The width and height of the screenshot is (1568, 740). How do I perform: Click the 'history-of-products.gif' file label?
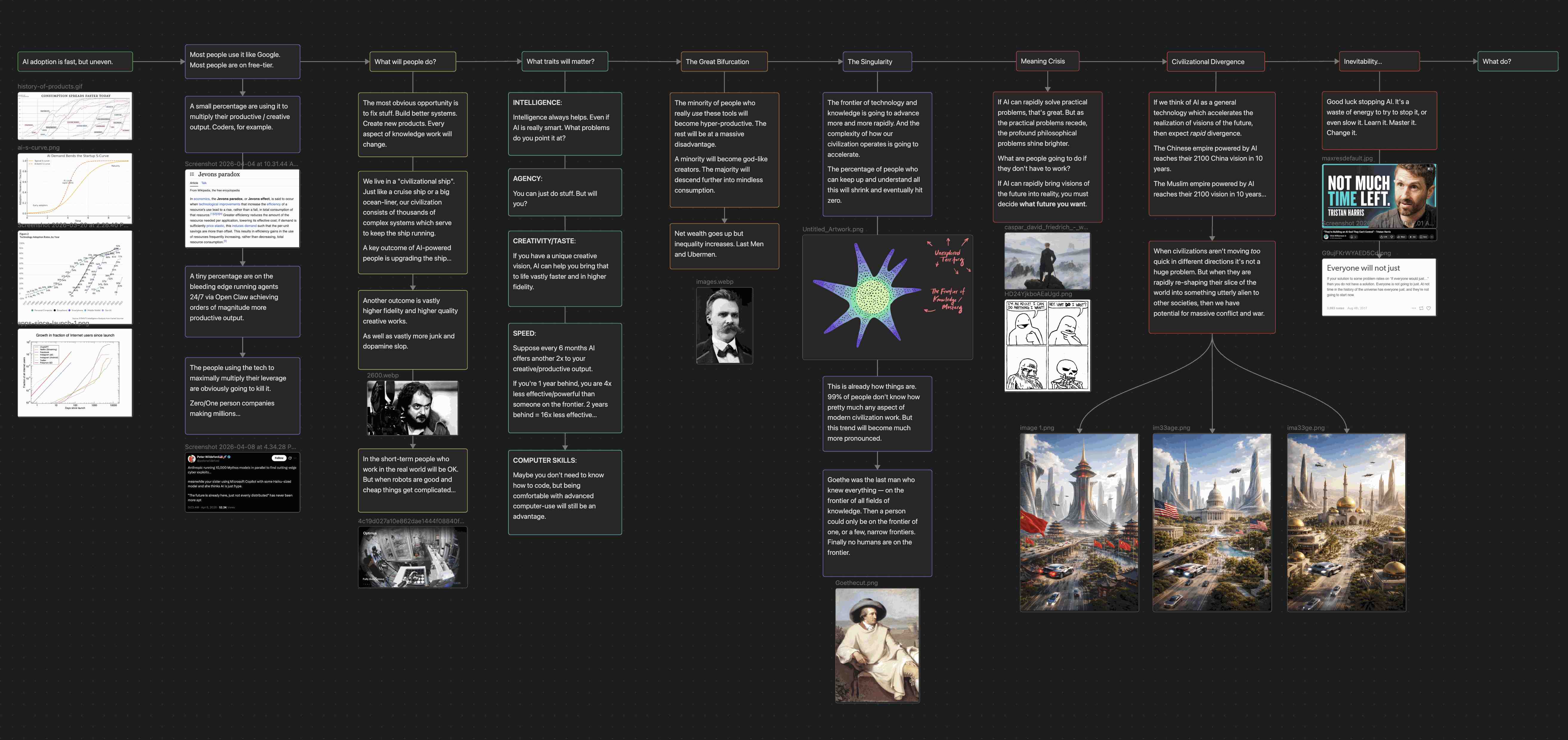click(x=50, y=86)
